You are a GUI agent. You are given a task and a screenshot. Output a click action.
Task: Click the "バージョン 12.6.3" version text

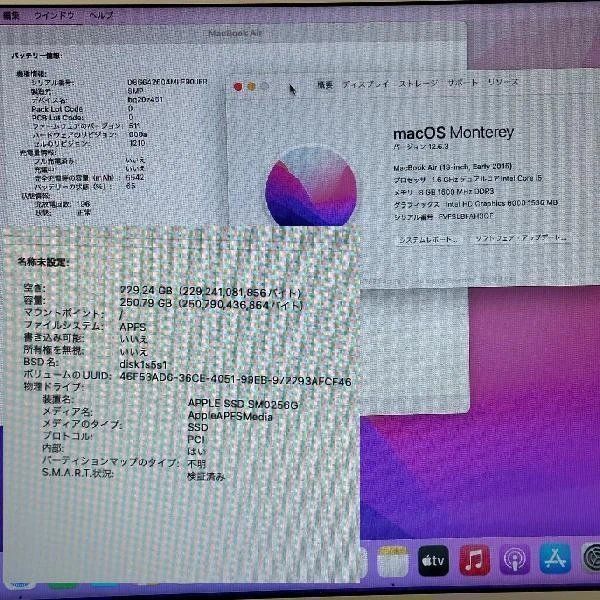pyautogui.click(x=421, y=147)
